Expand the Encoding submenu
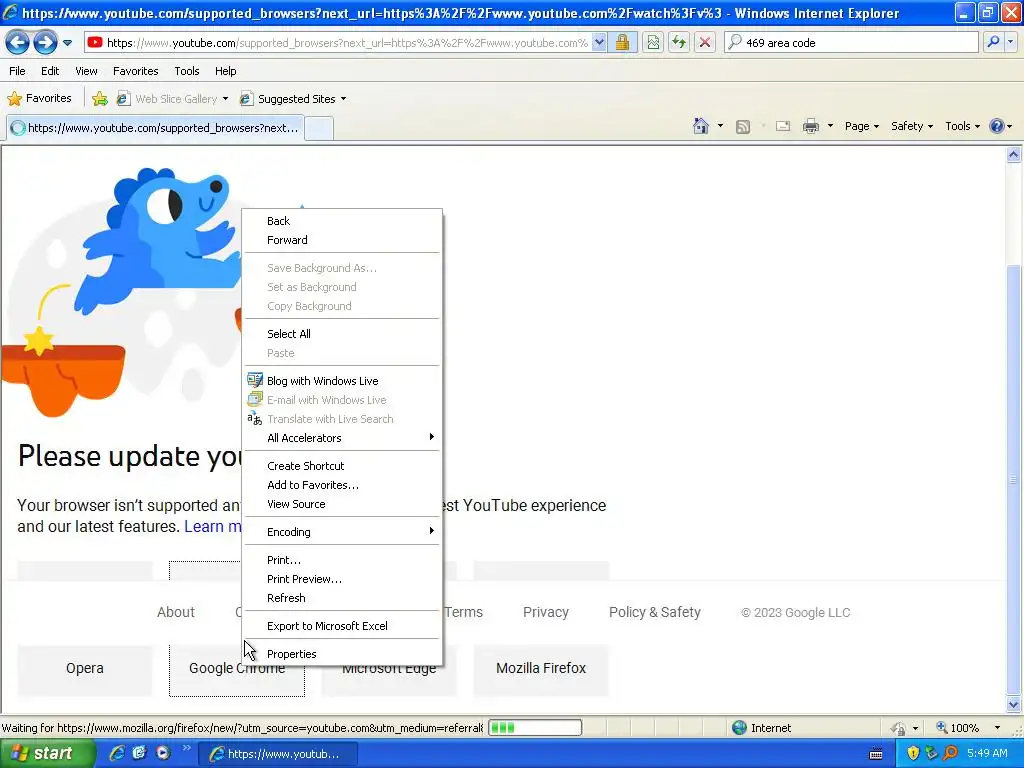 tap(342, 532)
